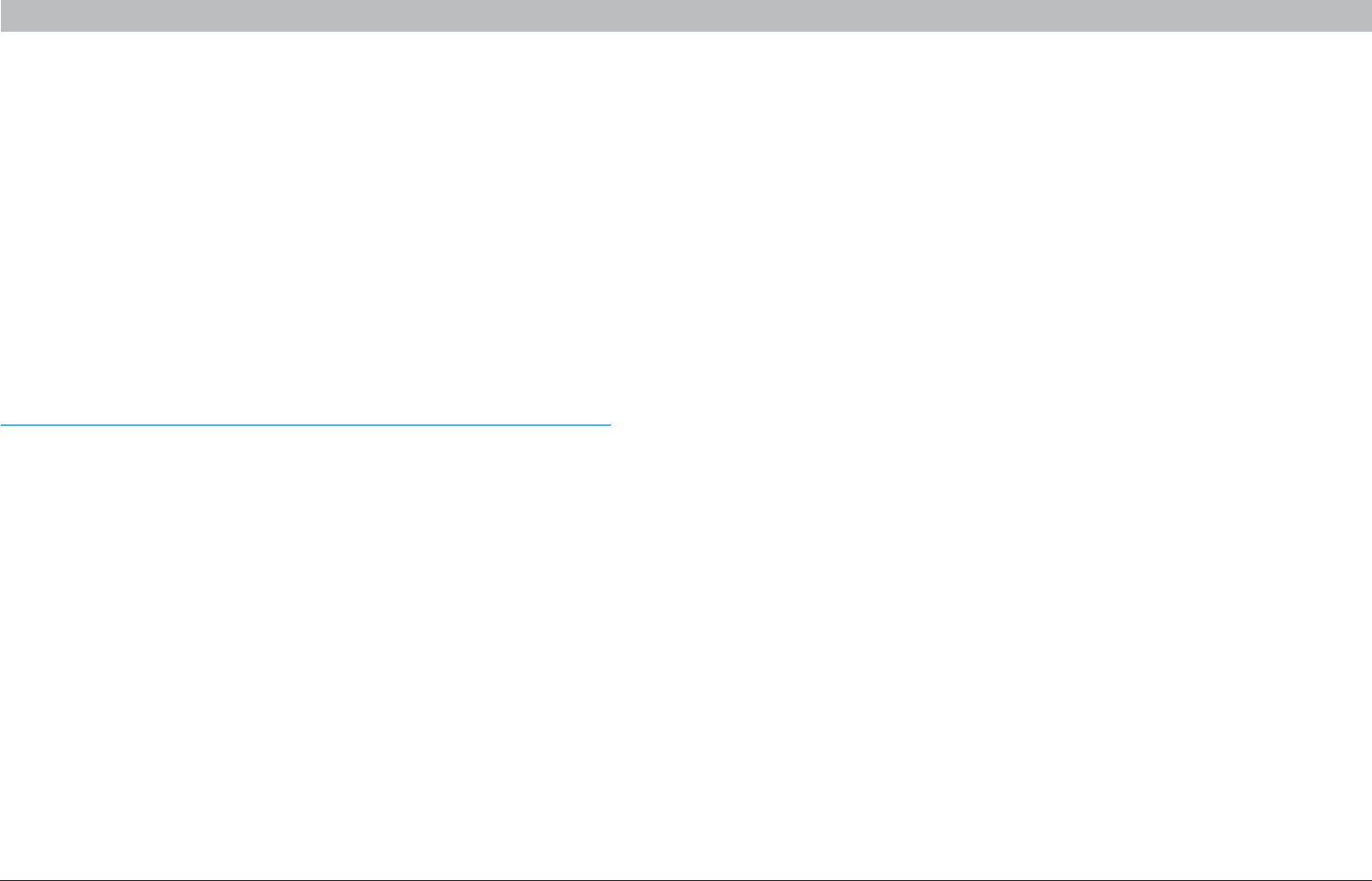Click the blue horizontal divider line
Screen dimensions: 1372x881
(x=306, y=424)
